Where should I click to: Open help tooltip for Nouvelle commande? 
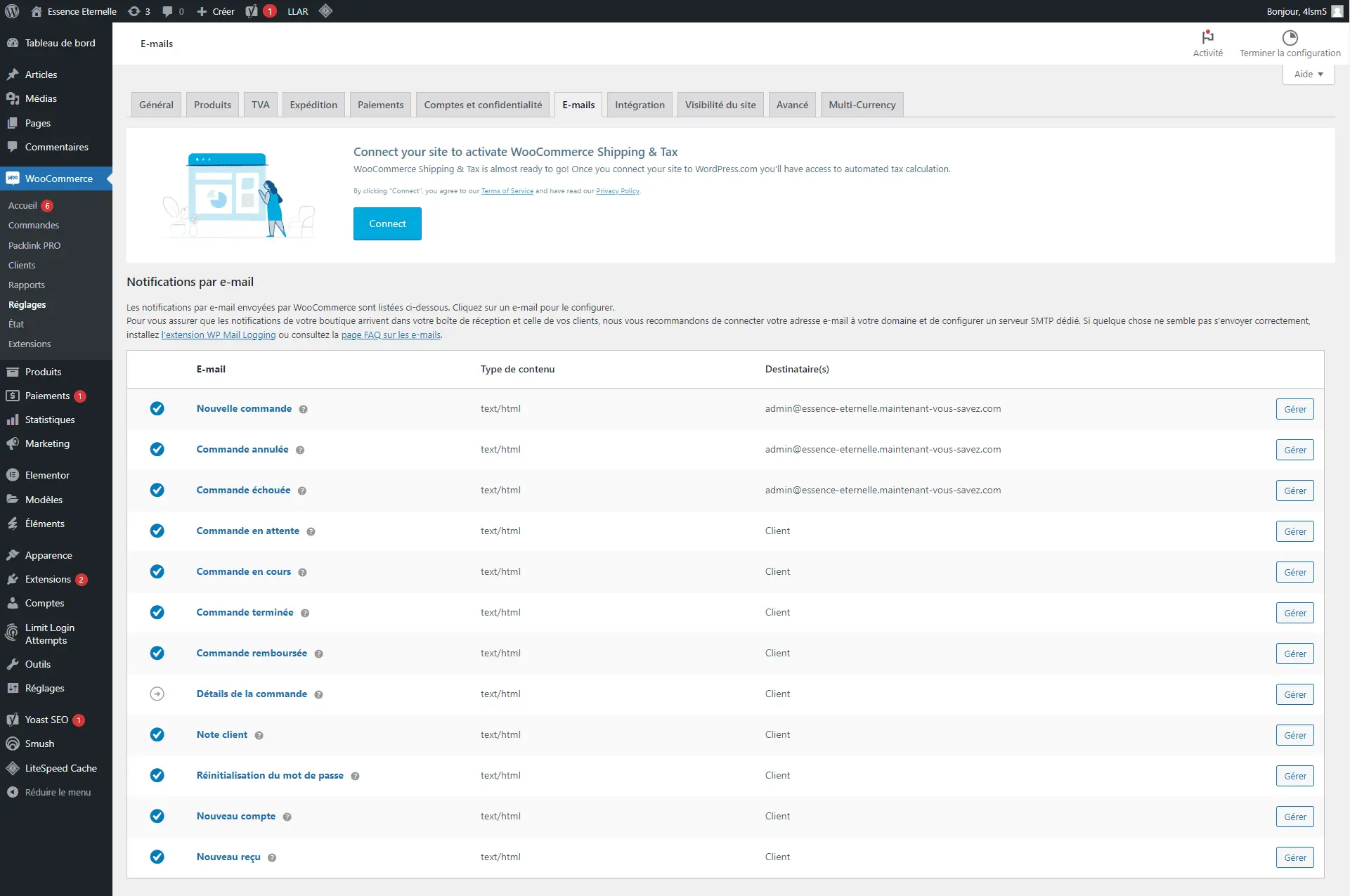point(303,409)
